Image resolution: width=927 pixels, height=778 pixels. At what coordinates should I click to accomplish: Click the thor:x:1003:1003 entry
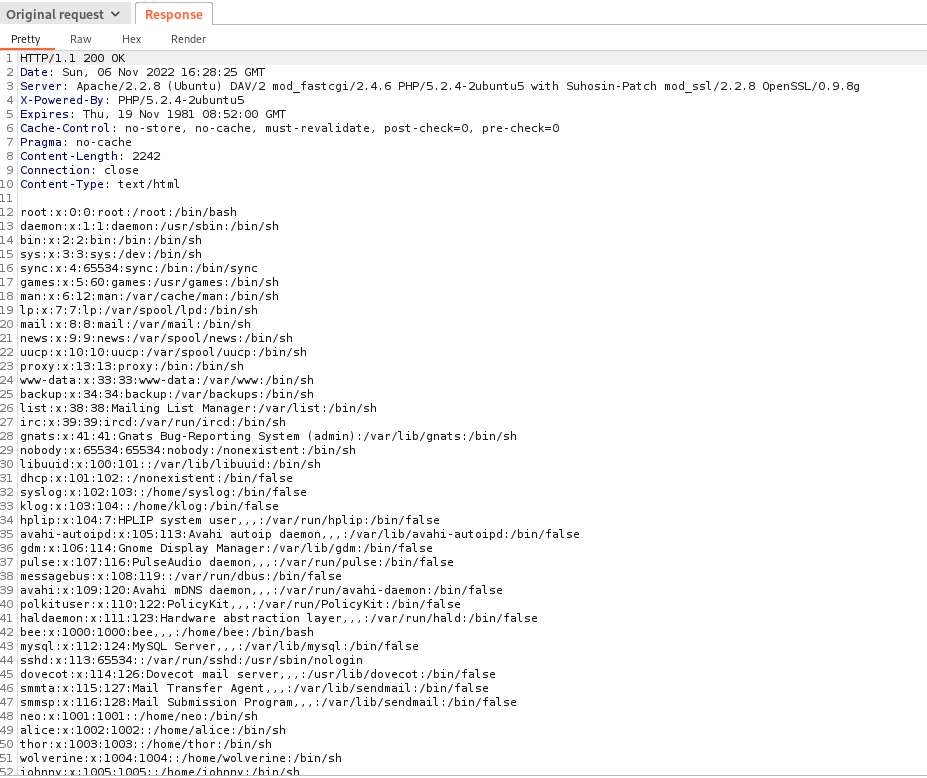pyautogui.click(x=146, y=744)
